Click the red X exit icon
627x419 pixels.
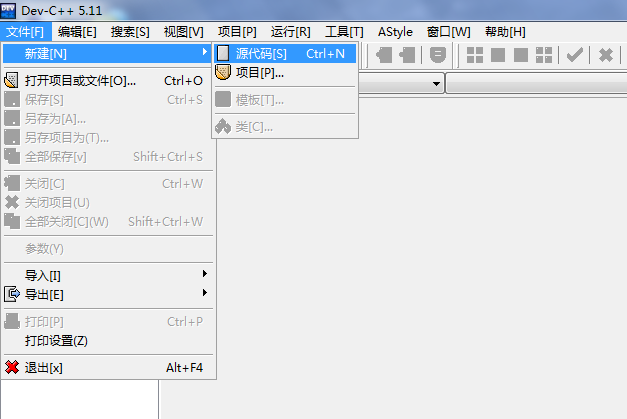tap(12, 367)
